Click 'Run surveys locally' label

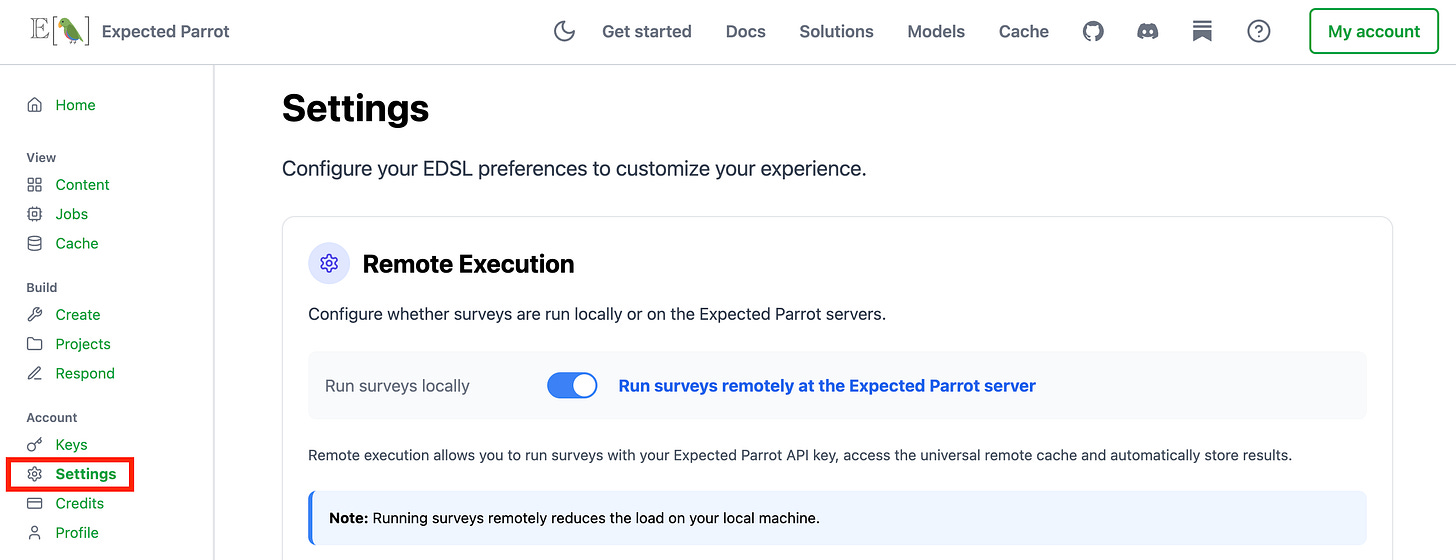coord(397,386)
